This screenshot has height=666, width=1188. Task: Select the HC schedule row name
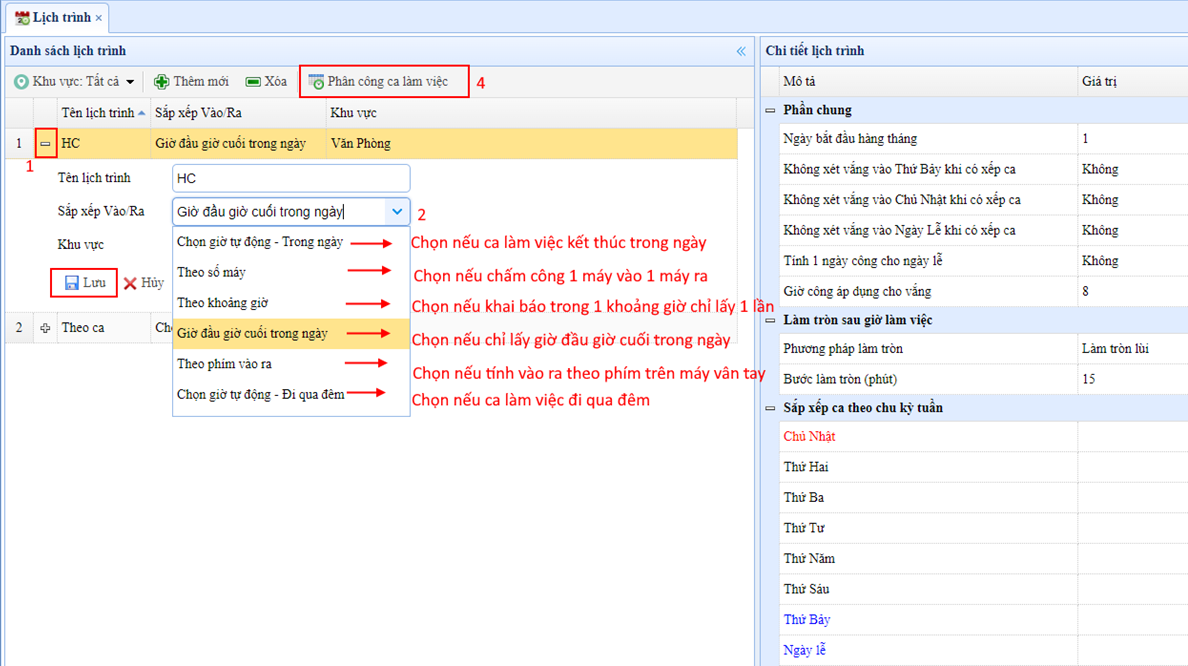point(70,143)
